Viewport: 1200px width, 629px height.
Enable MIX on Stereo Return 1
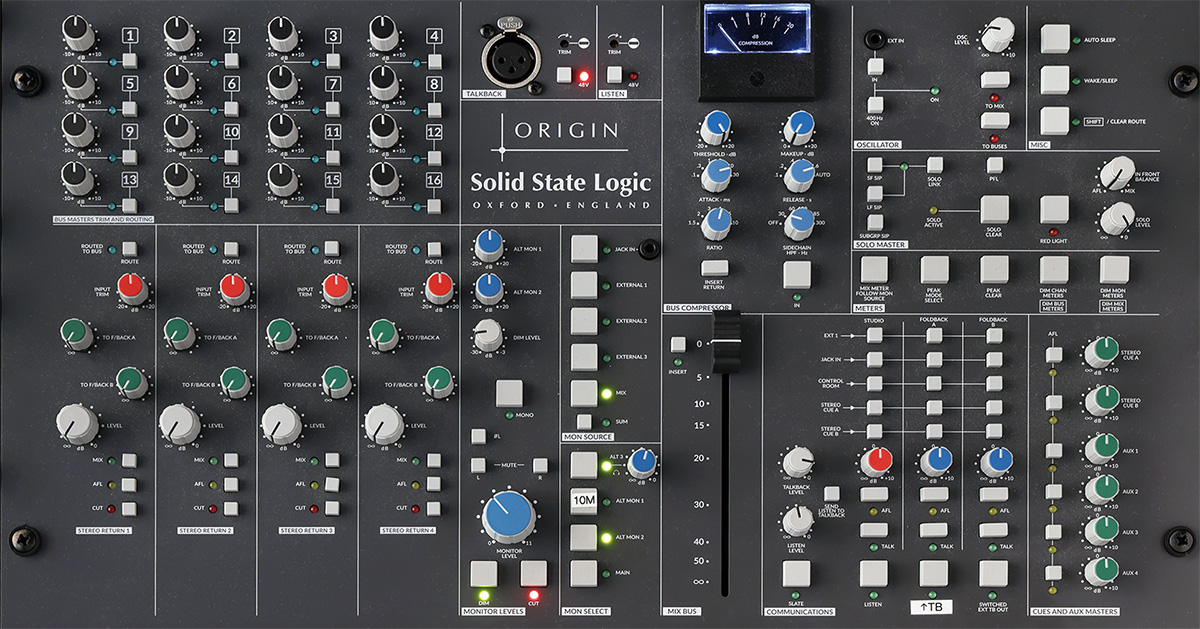[130, 461]
